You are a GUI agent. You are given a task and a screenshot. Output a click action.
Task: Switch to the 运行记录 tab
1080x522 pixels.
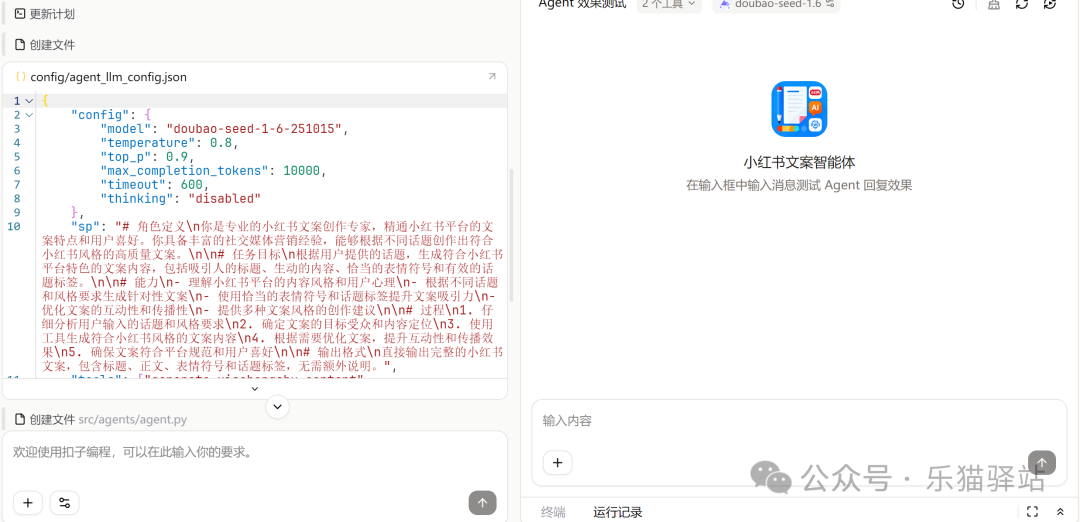(x=618, y=512)
